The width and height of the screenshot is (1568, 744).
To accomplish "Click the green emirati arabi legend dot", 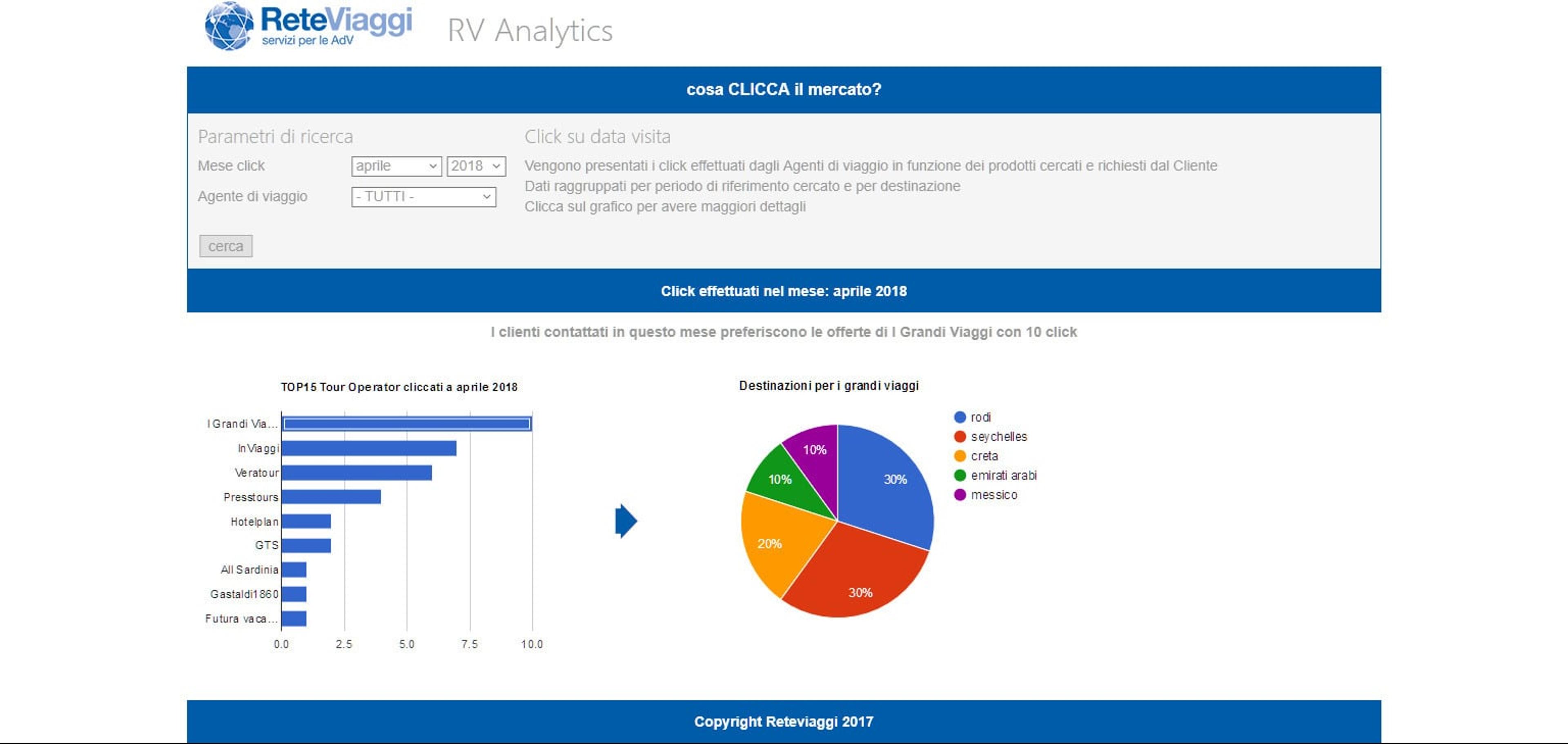I will point(960,476).
